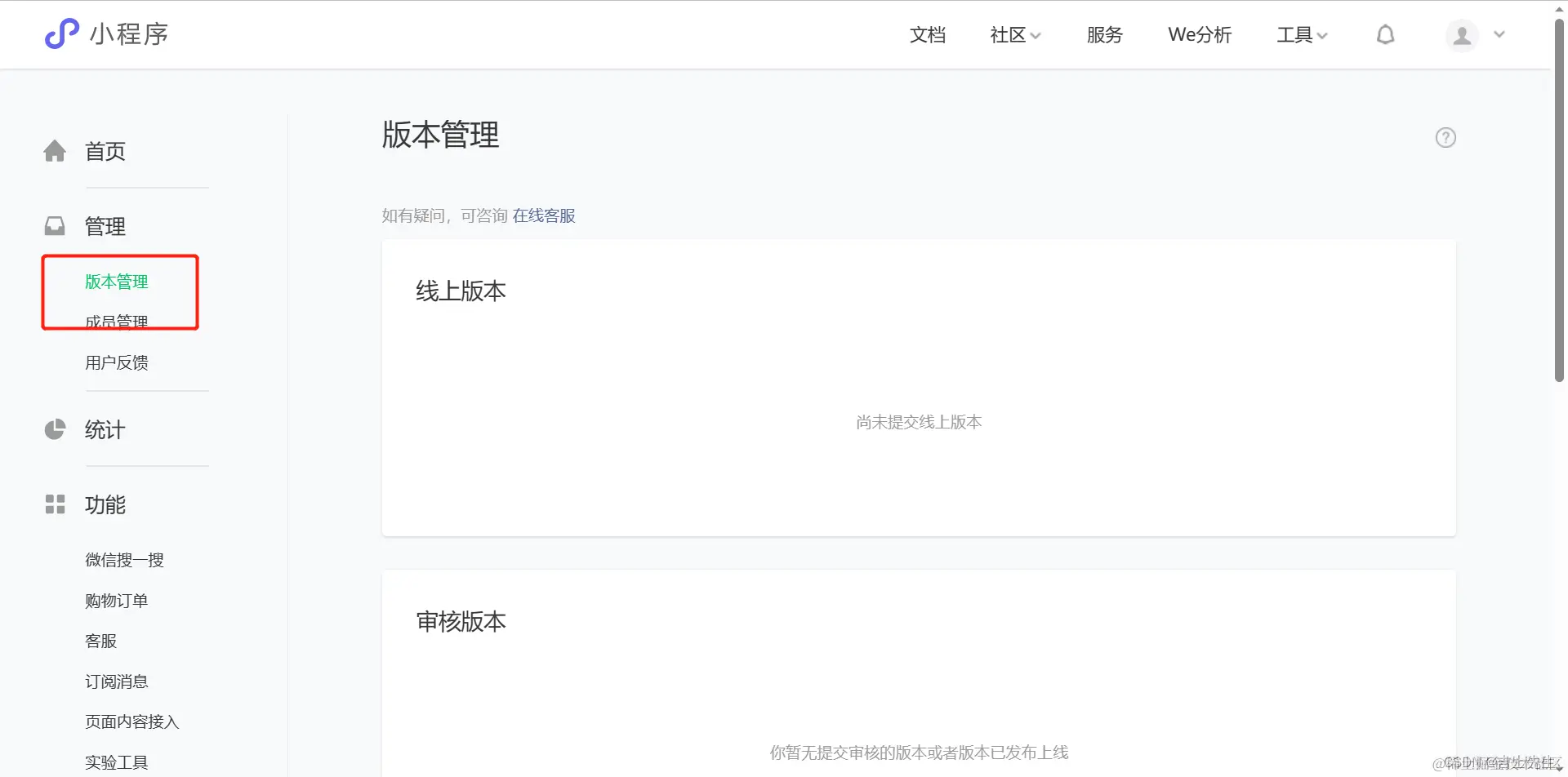1568x777 pixels.
Task: Open 实验工具 in the sidebar
Action: (x=117, y=762)
